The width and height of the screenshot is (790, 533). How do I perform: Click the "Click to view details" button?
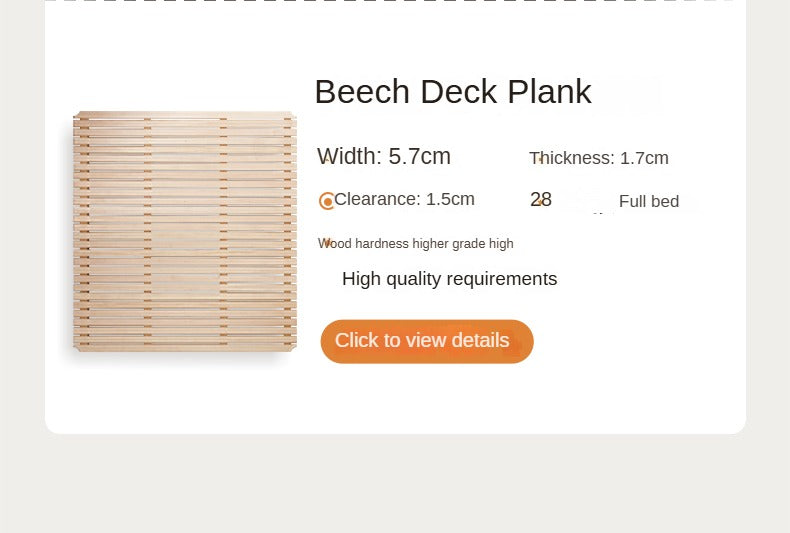coord(427,341)
